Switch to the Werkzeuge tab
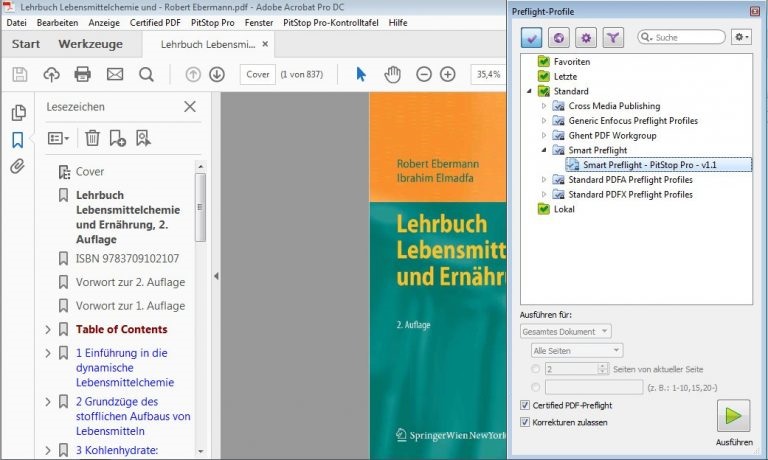Viewport: 768px width, 460px height. pos(91,44)
